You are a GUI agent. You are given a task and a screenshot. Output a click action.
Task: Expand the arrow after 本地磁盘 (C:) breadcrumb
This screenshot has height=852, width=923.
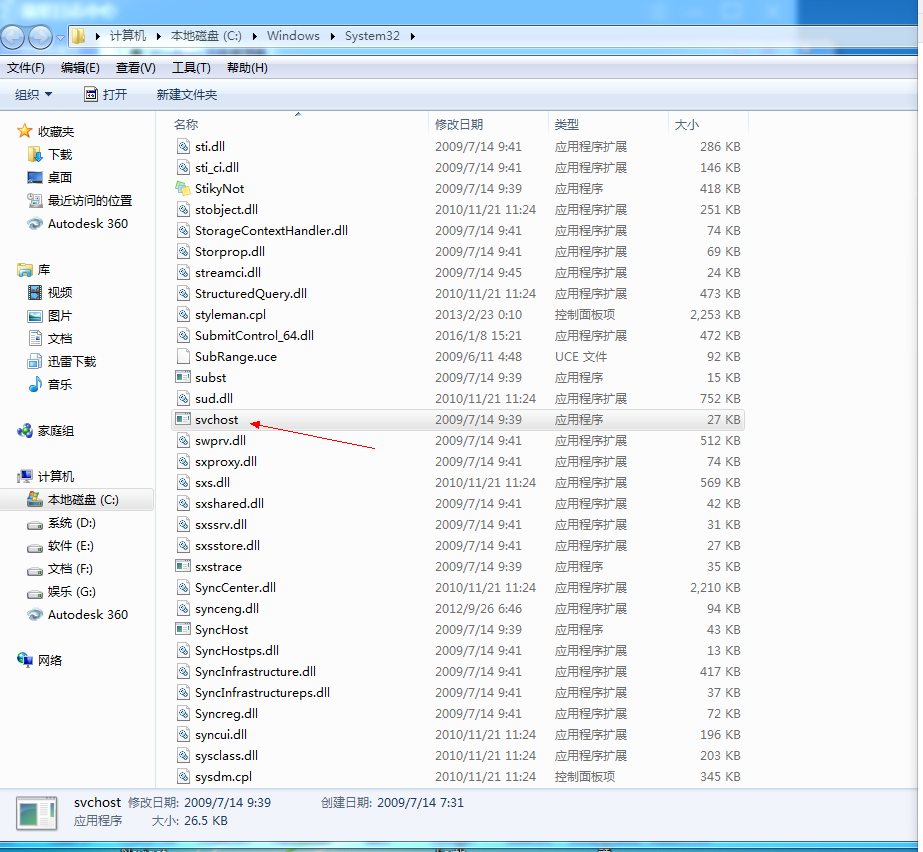click(254, 36)
